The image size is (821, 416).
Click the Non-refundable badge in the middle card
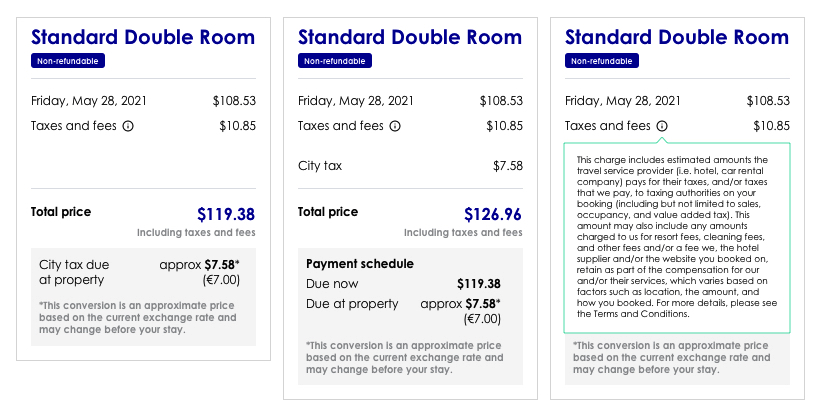click(335, 61)
